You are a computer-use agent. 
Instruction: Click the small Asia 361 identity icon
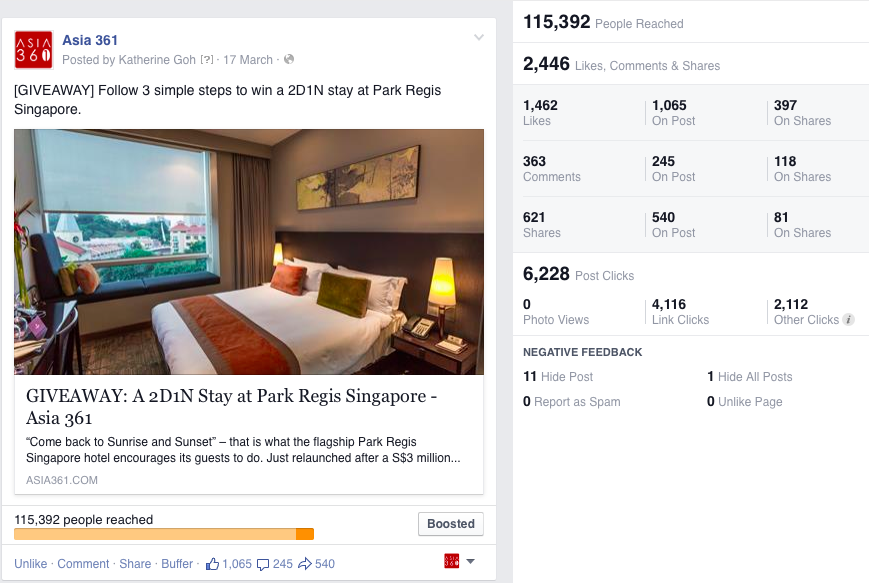coord(452,561)
